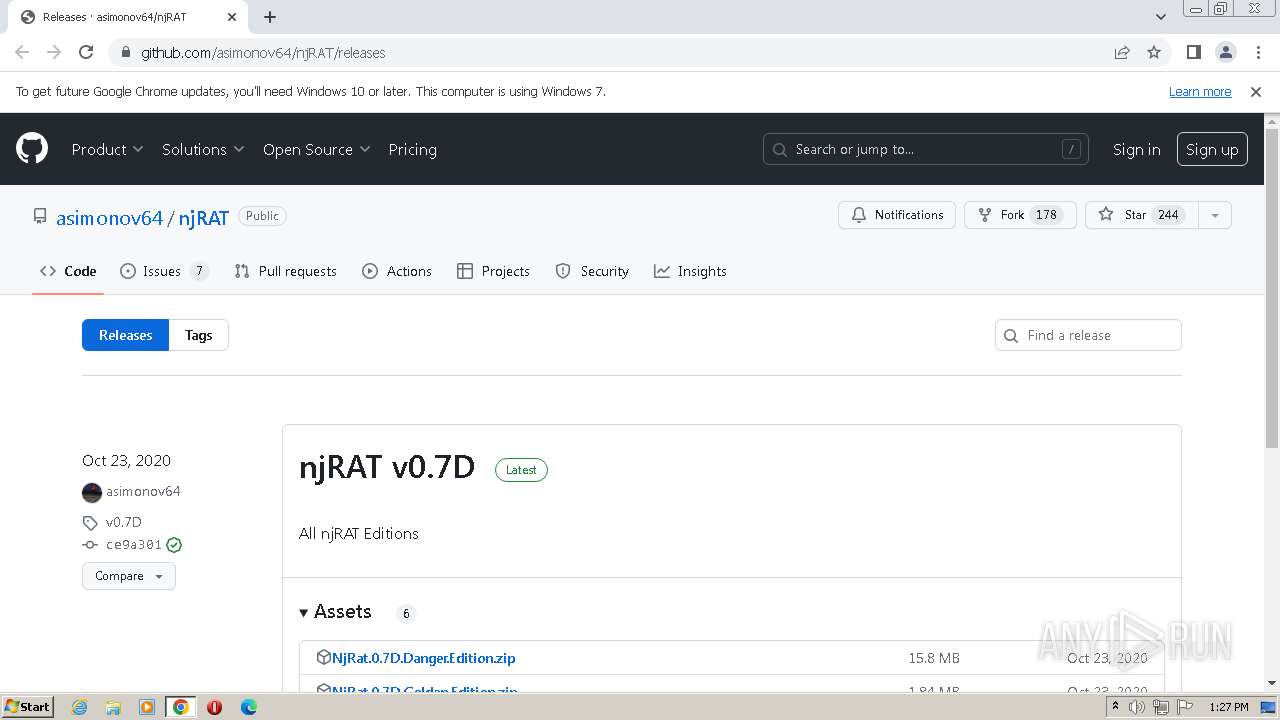Open commit ce9a301
The width and height of the screenshot is (1280, 720).
click(134, 545)
